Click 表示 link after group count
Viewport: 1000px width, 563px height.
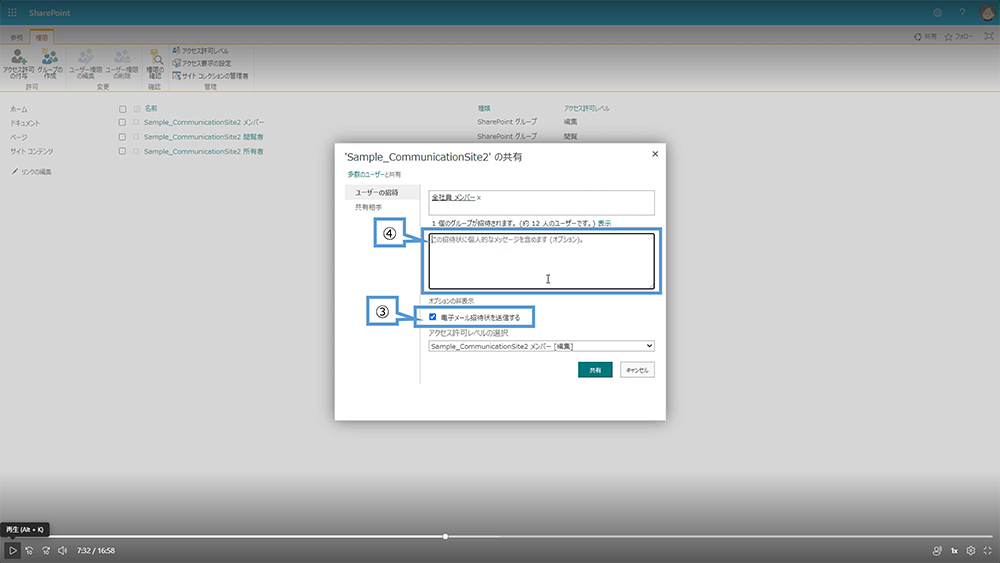click(604, 223)
